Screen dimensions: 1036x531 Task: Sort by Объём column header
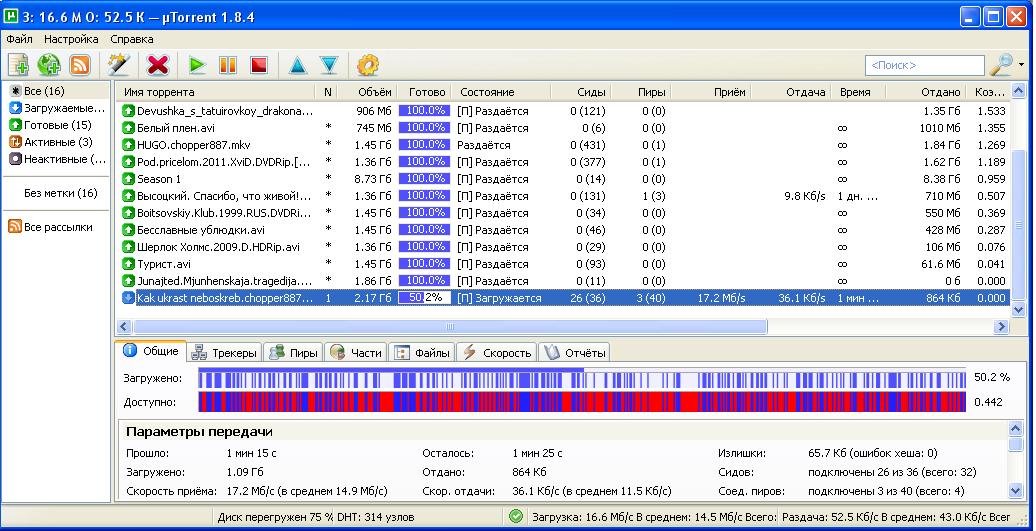tap(368, 92)
